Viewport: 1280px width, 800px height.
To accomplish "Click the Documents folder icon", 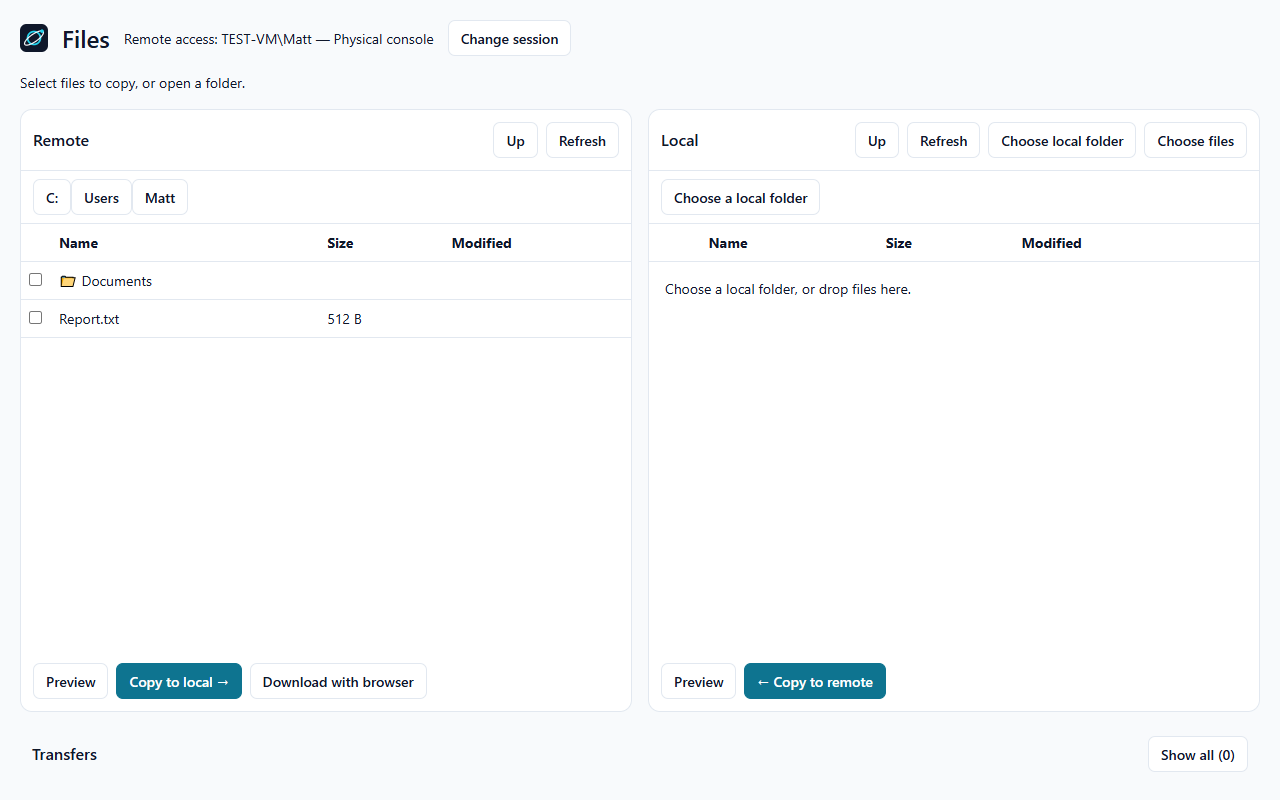I will [68, 281].
